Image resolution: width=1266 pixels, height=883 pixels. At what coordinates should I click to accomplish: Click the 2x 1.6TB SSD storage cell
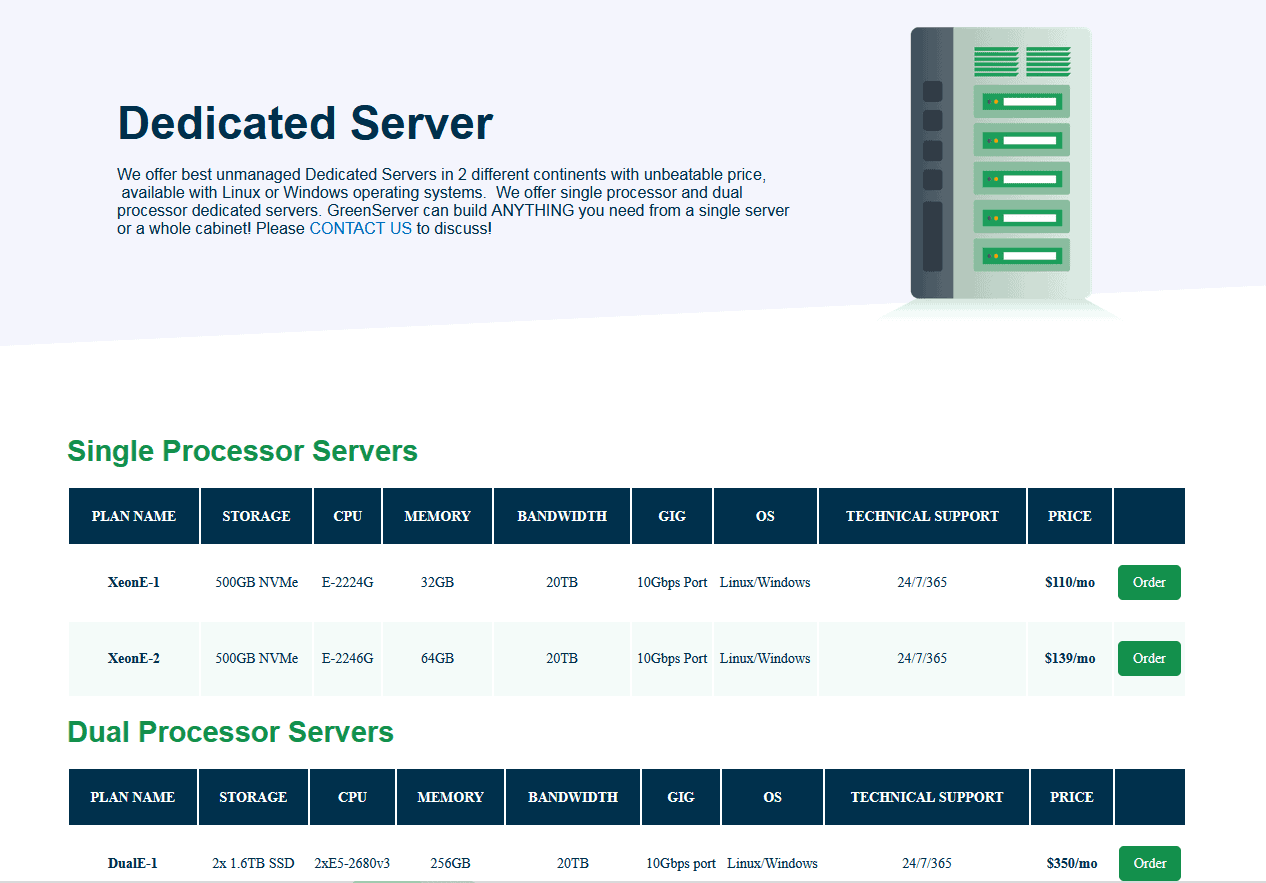click(x=253, y=863)
